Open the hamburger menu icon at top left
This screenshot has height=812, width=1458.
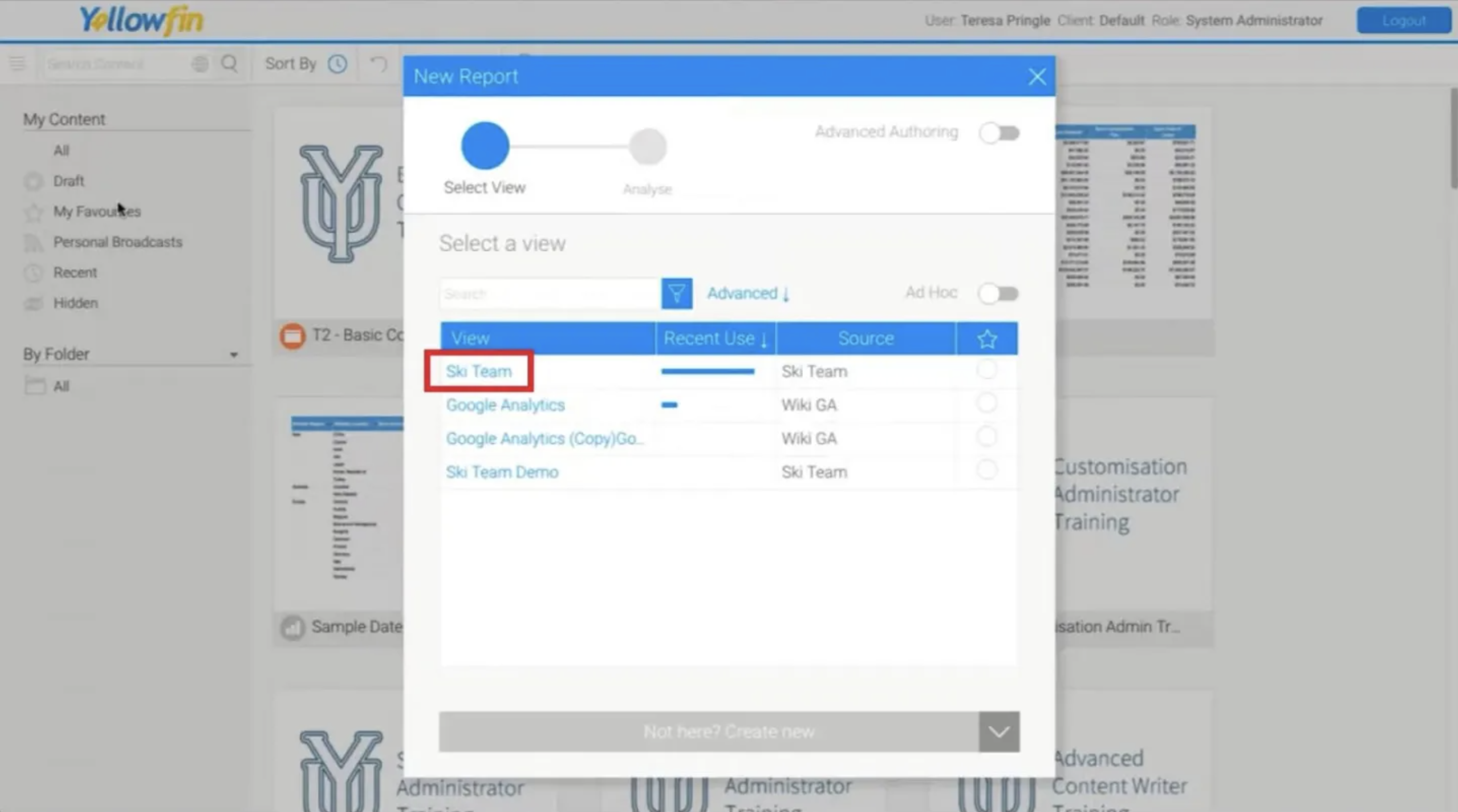(x=17, y=63)
